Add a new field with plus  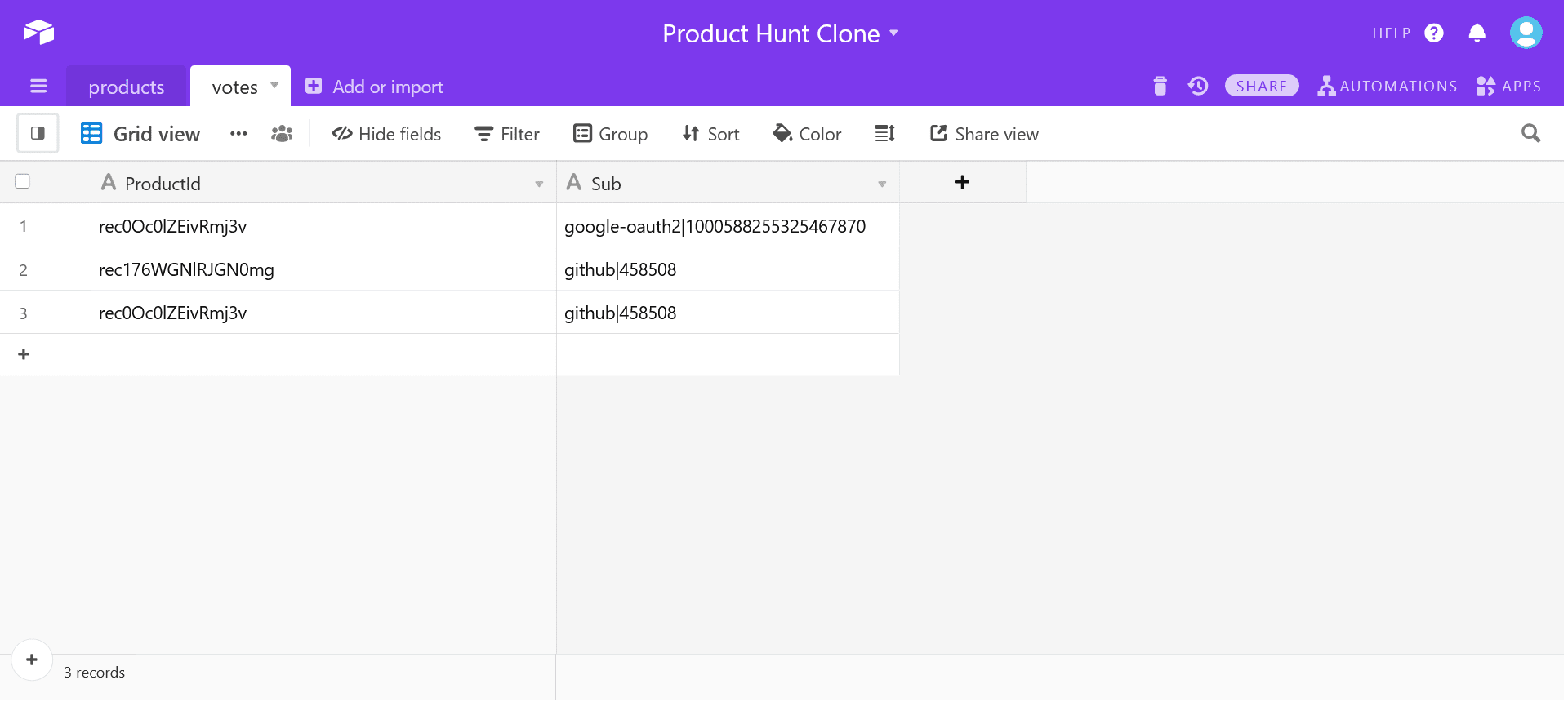962,182
